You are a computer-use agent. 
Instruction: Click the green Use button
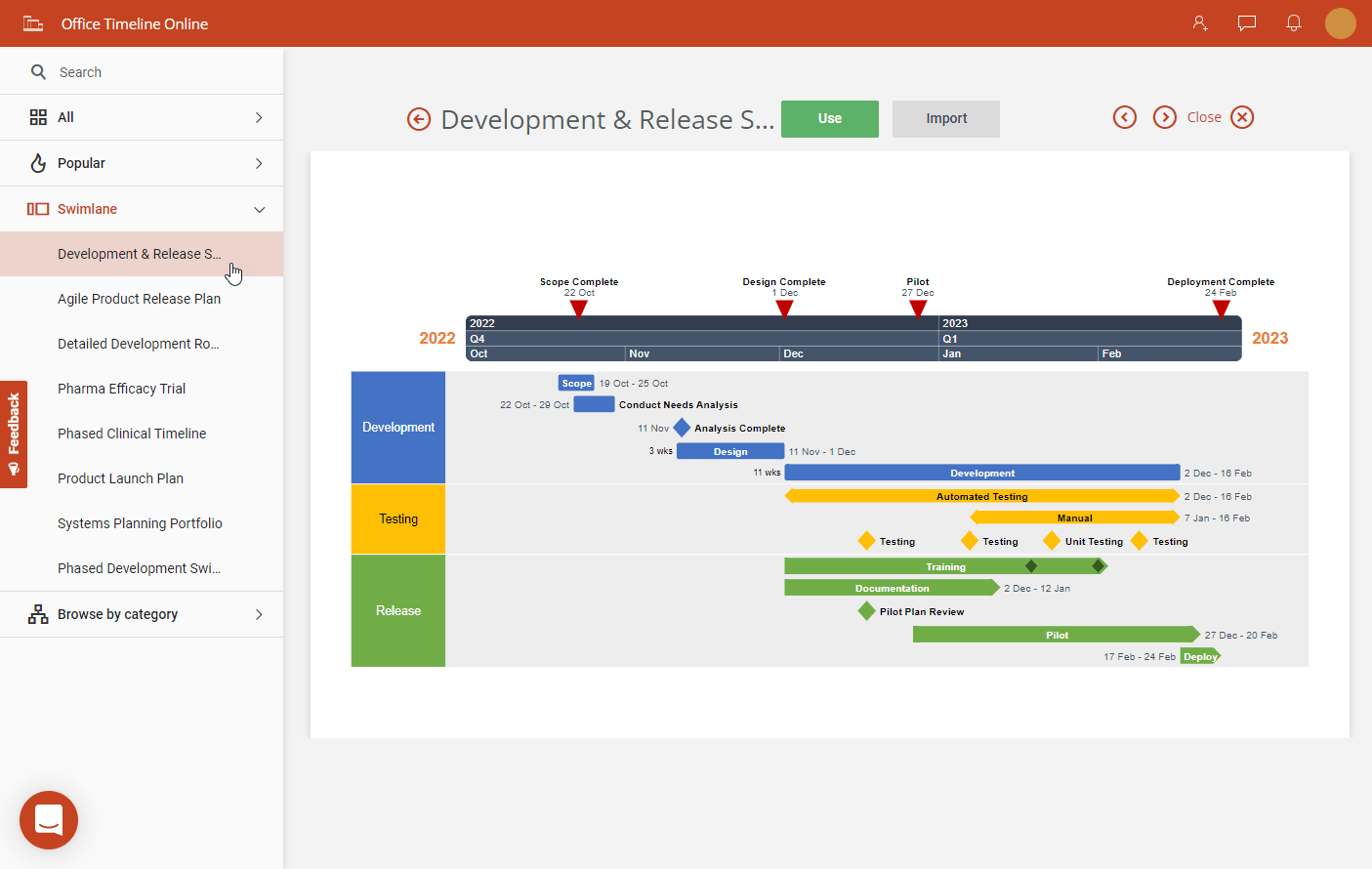(x=829, y=118)
